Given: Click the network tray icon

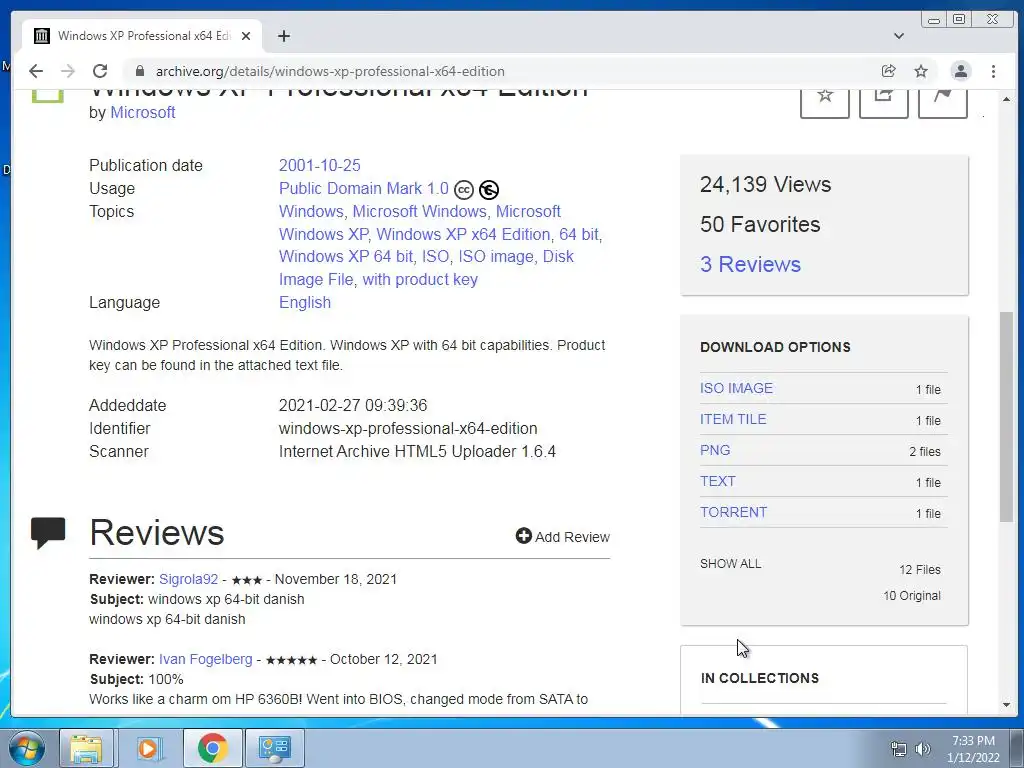Looking at the screenshot, I should point(899,749).
